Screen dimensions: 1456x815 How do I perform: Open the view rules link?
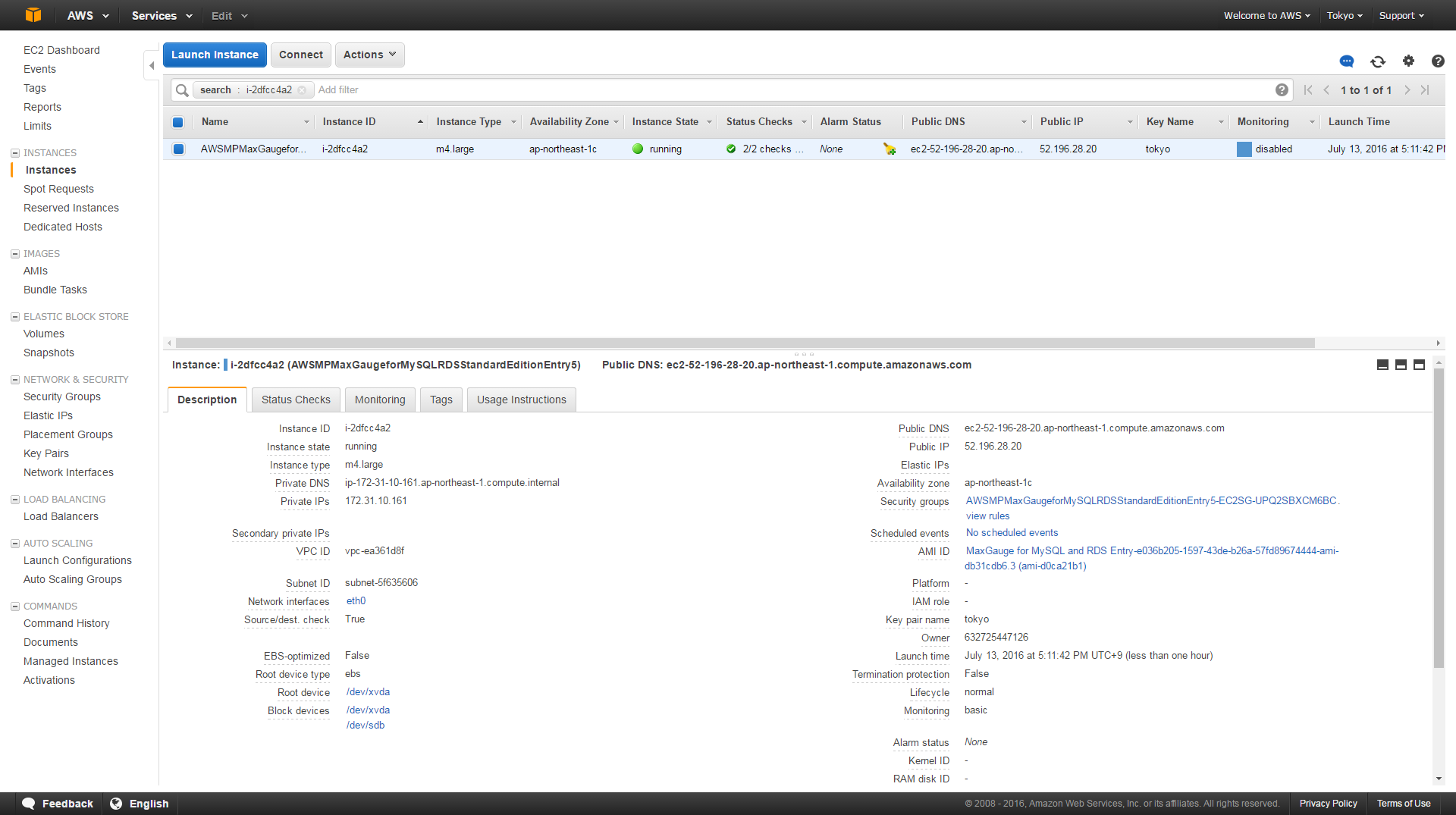coord(987,516)
